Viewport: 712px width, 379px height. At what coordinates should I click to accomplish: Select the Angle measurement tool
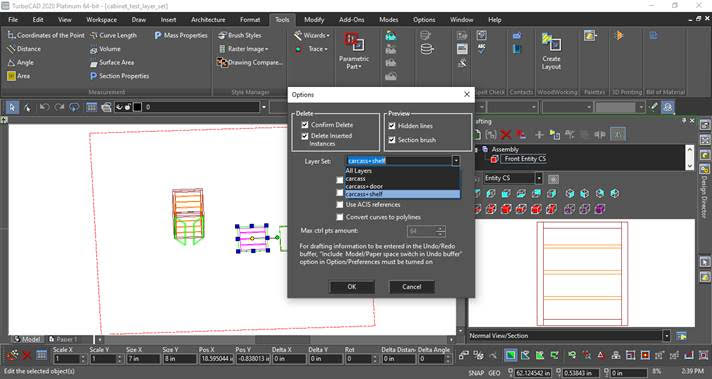(x=20, y=63)
